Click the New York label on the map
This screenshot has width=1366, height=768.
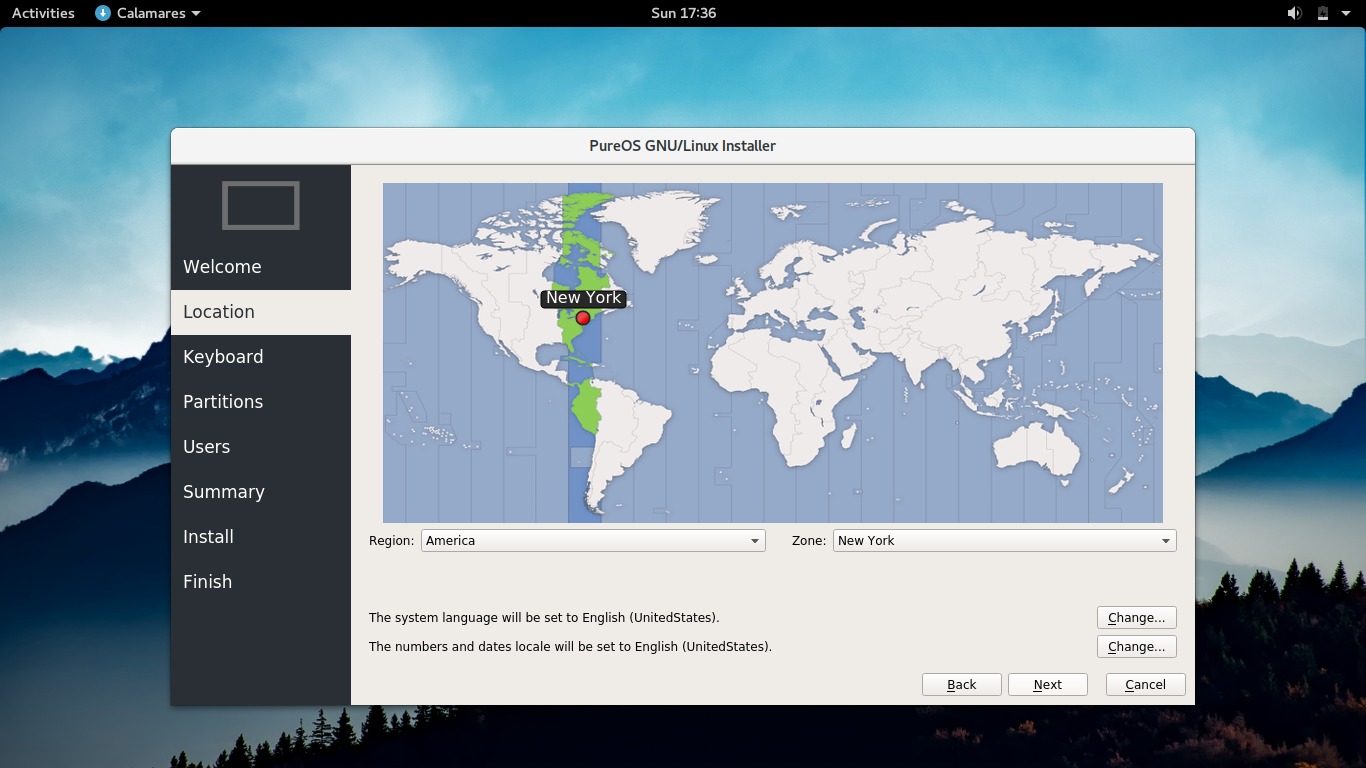(x=583, y=297)
